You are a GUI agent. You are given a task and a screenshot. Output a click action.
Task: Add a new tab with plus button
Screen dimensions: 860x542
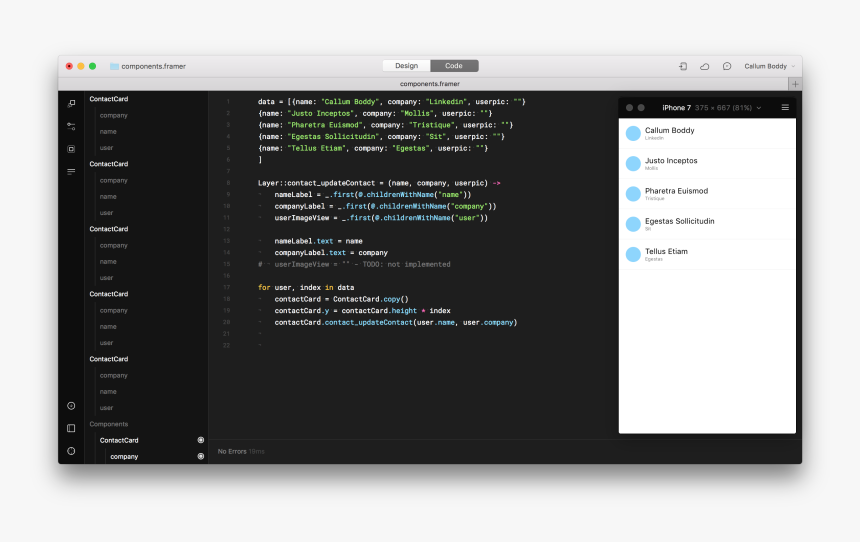coord(795,84)
